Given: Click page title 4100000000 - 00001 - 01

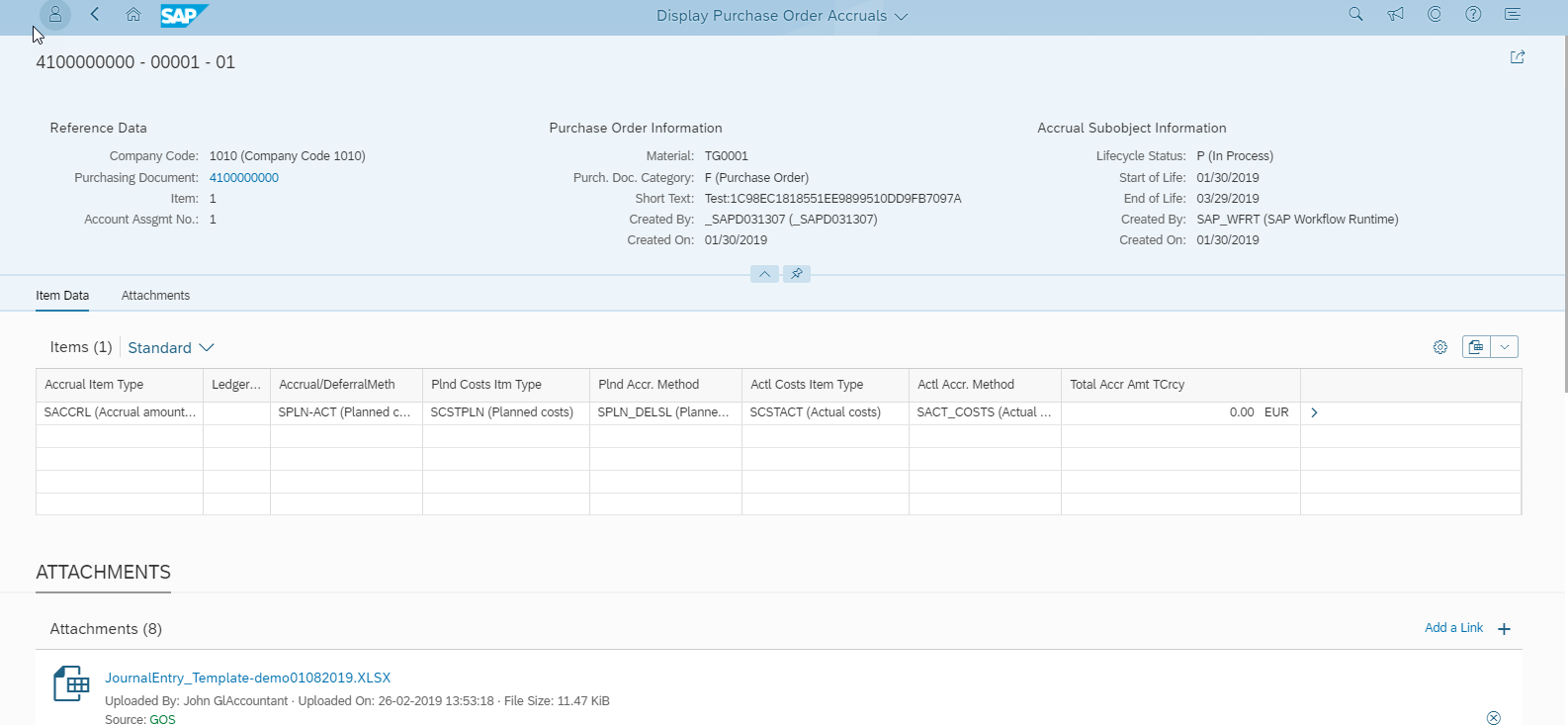Looking at the screenshot, I should pyautogui.click(x=135, y=62).
